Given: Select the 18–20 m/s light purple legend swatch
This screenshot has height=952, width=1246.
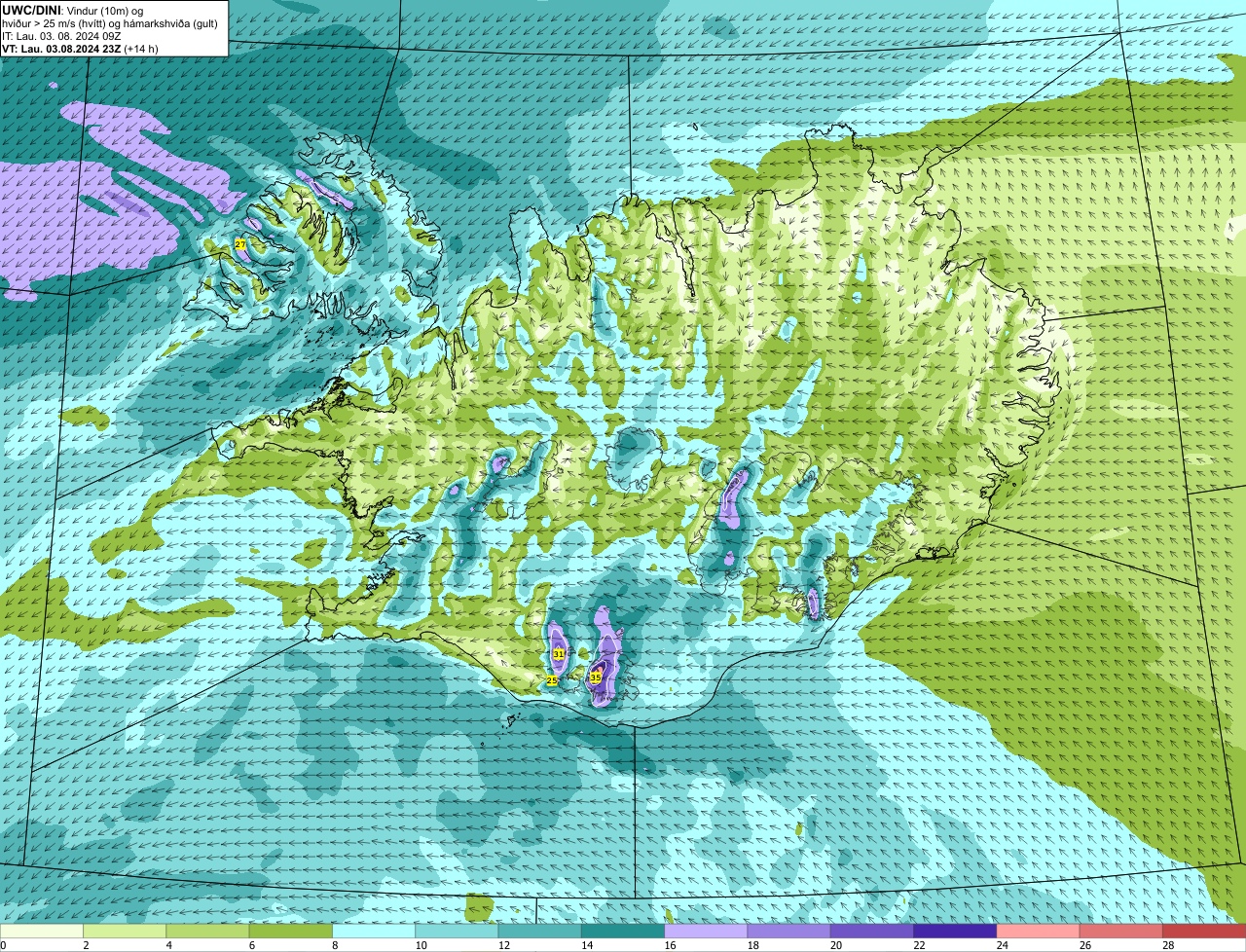Looking at the screenshot, I should coord(789,932).
